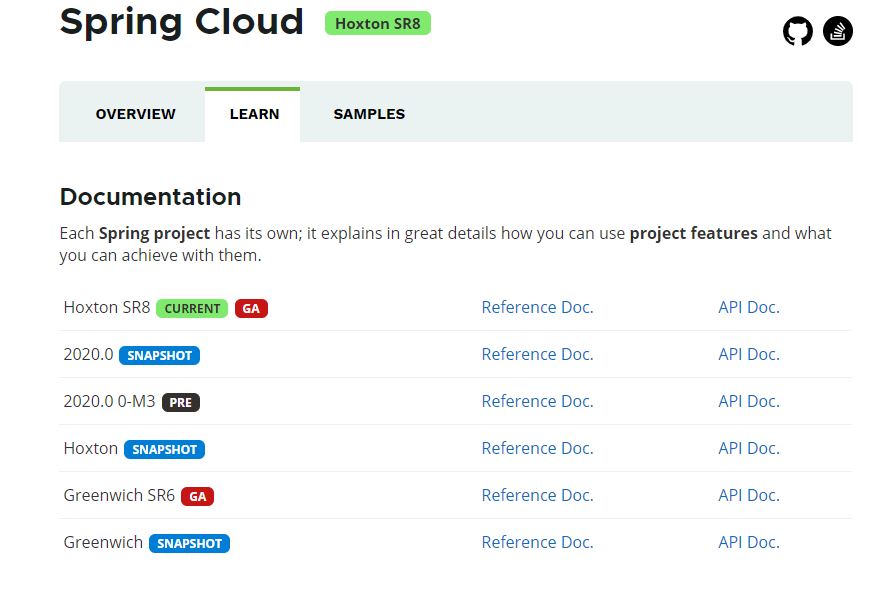
Task: Open Reference Doc for 2020.0 snapshot
Action: coord(537,354)
